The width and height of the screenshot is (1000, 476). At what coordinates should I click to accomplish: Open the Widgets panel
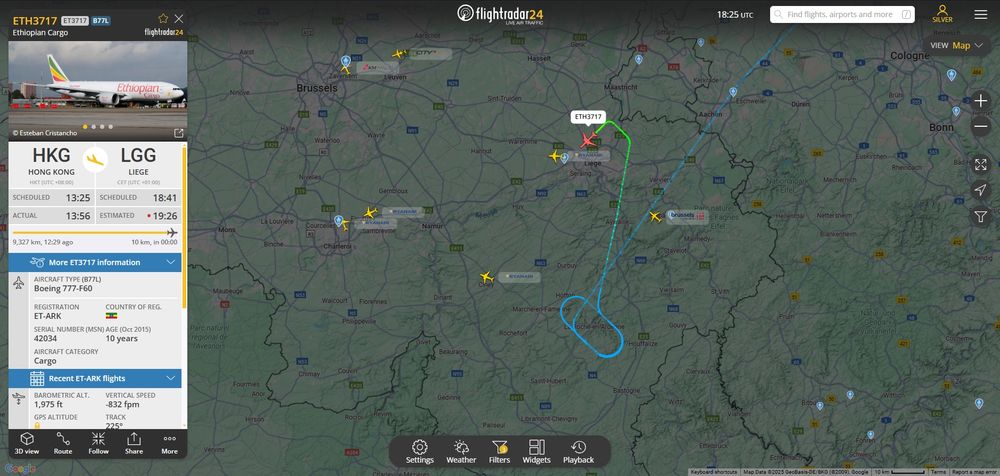536,452
